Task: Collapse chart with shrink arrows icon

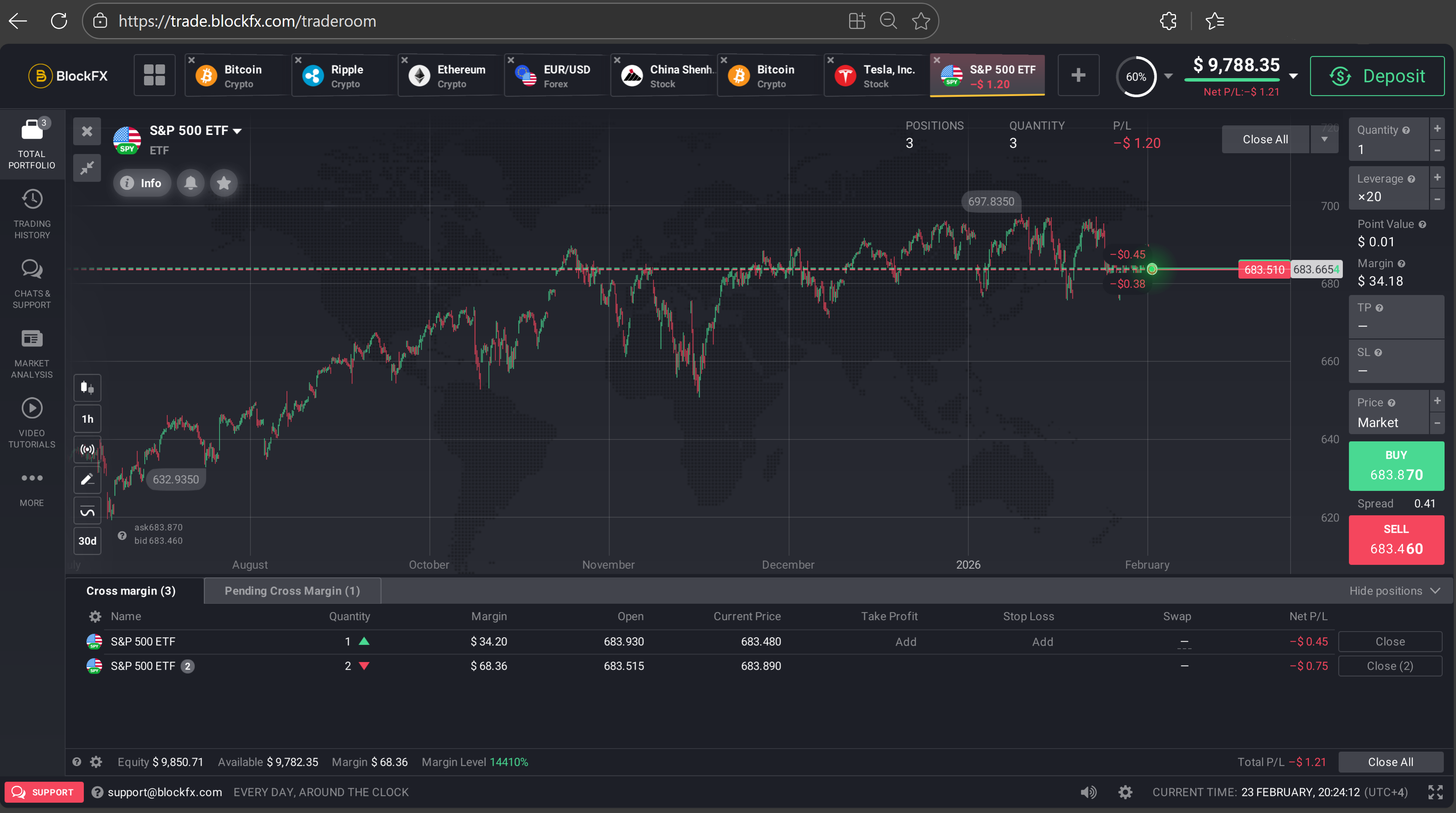Action: coord(87,168)
